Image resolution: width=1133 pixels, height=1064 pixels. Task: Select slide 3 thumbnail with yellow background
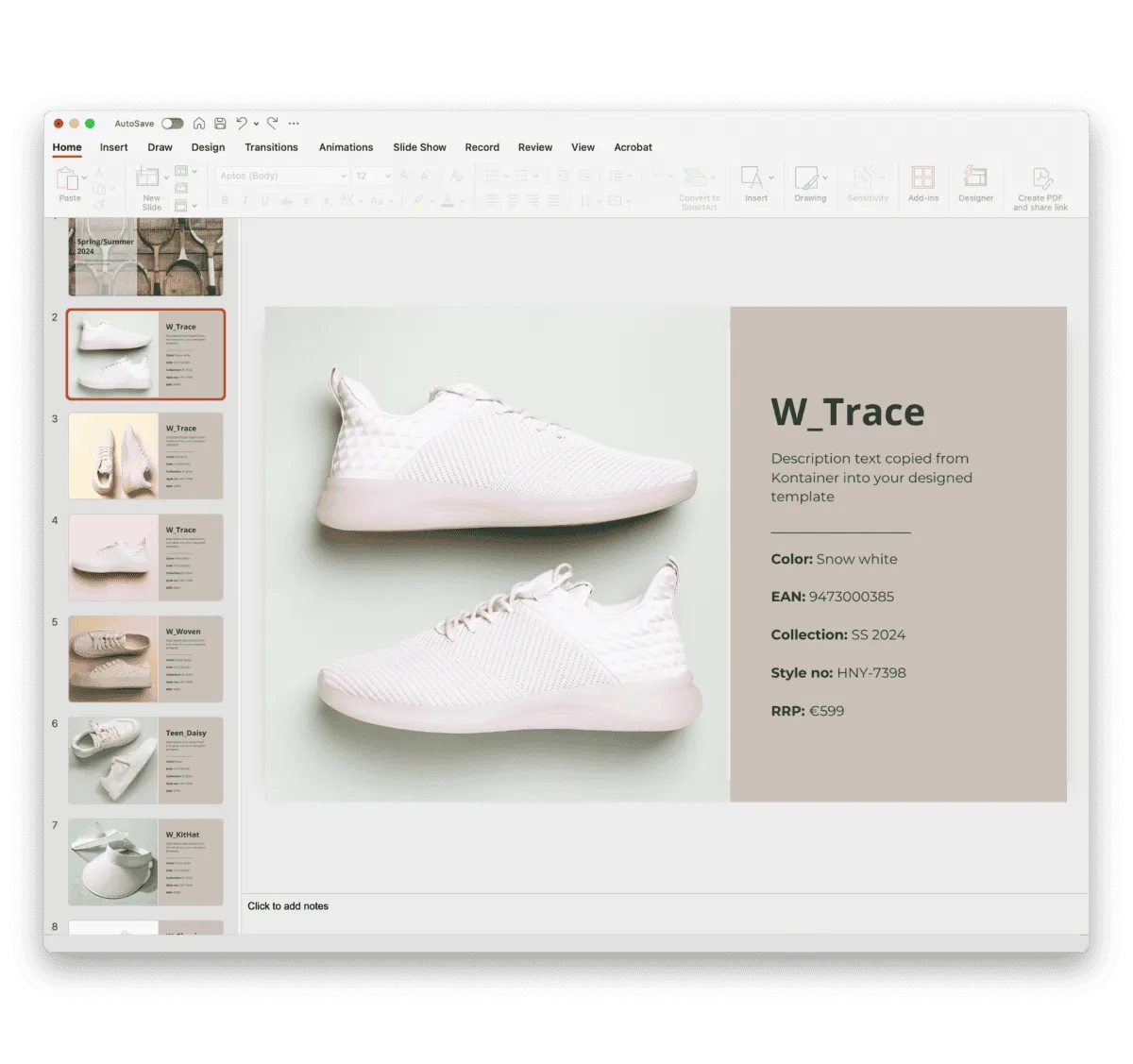(x=145, y=456)
